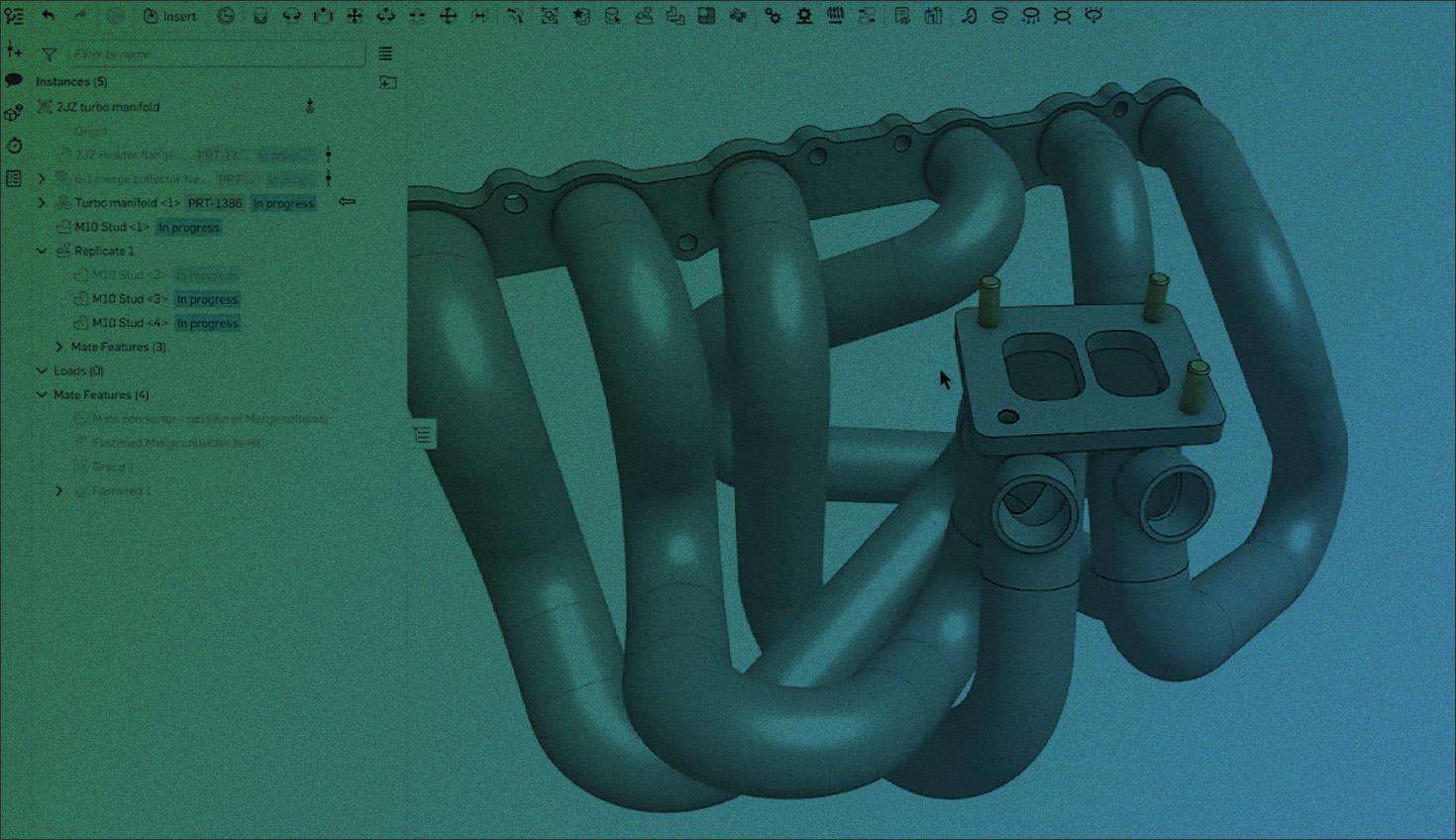Click the Insert parts button
Screen dimensions: 1456x840
tap(169, 16)
